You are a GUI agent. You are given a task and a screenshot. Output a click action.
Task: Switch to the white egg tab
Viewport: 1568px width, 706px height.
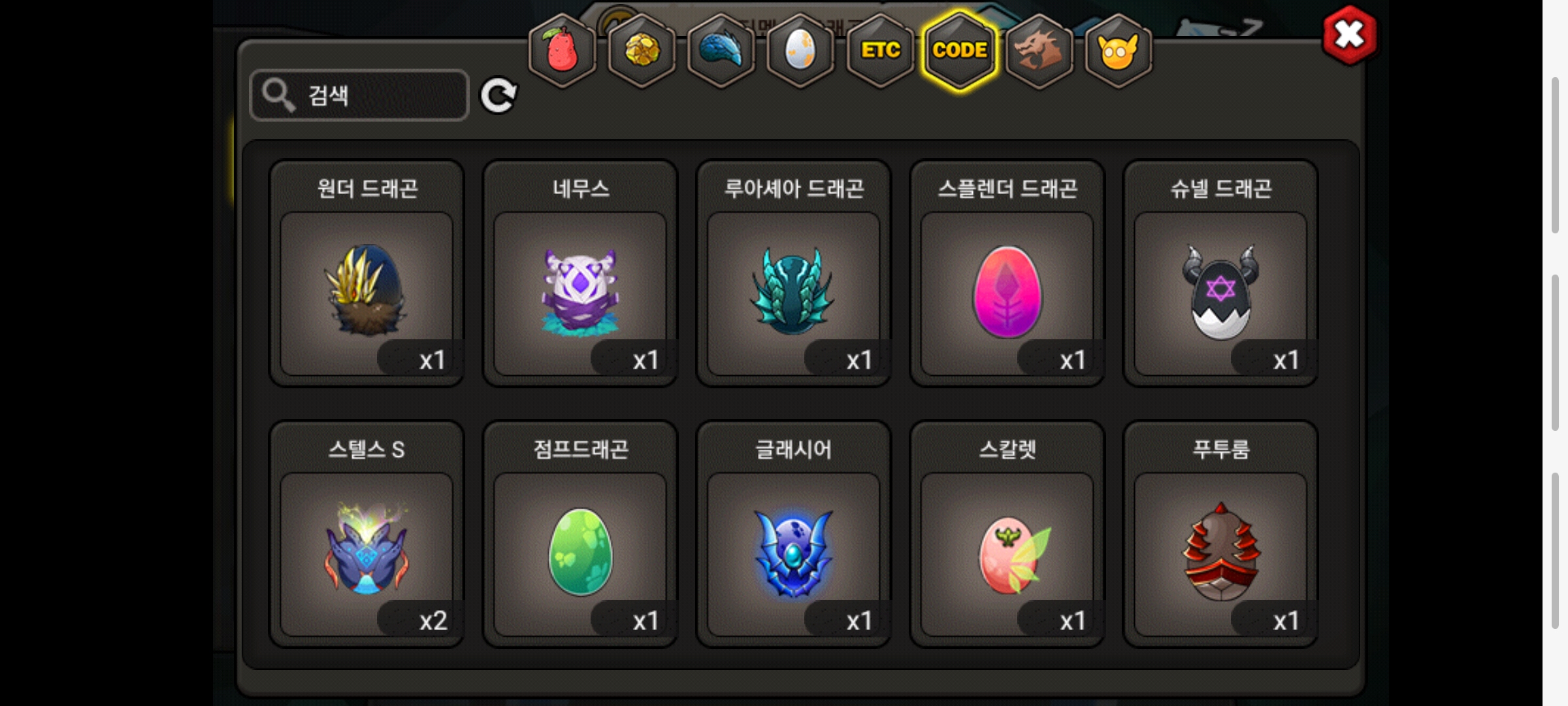[800, 50]
